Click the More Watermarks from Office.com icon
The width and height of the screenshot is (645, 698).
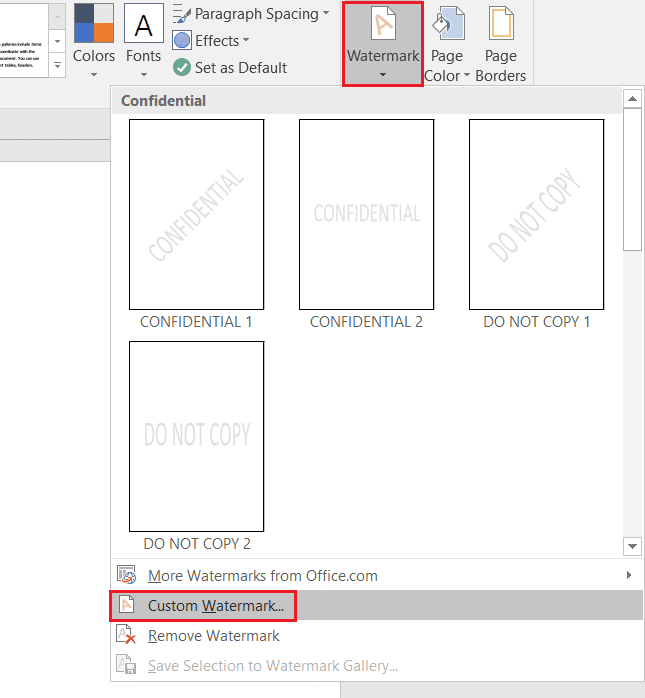pyautogui.click(x=126, y=575)
